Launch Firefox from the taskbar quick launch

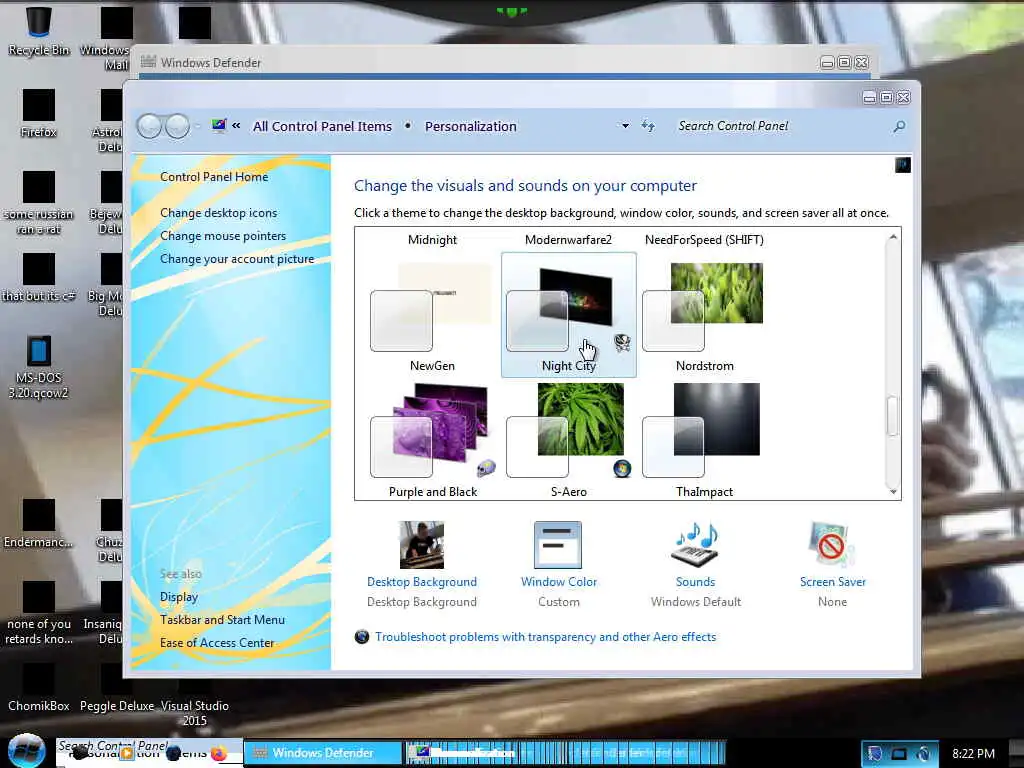point(219,754)
